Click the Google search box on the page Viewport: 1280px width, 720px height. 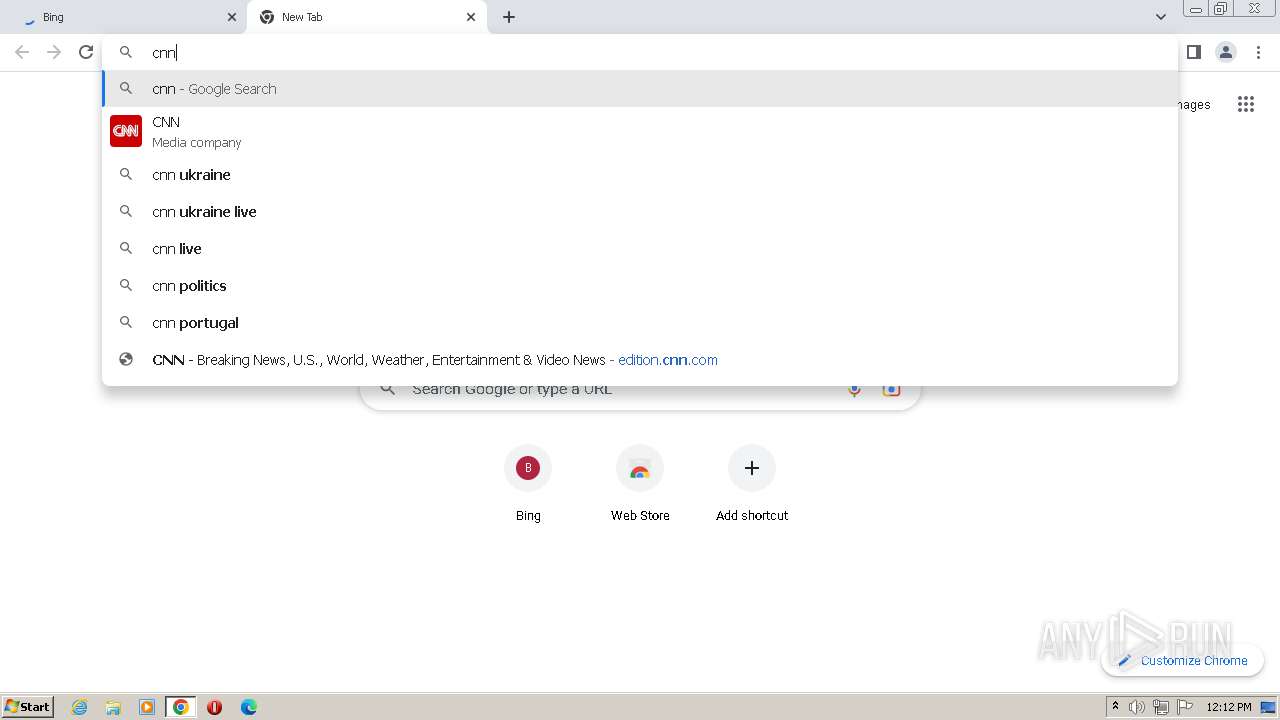coord(640,390)
